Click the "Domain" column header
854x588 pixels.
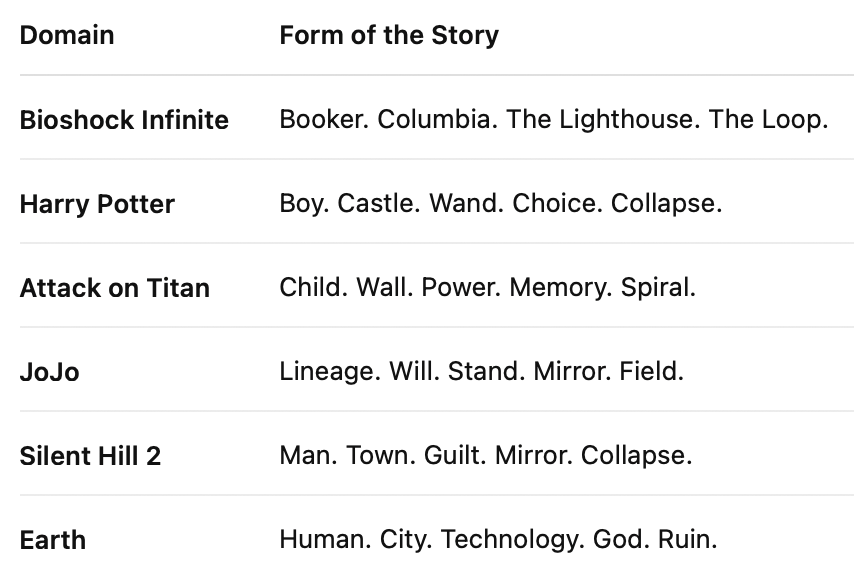pyautogui.click(x=67, y=36)
